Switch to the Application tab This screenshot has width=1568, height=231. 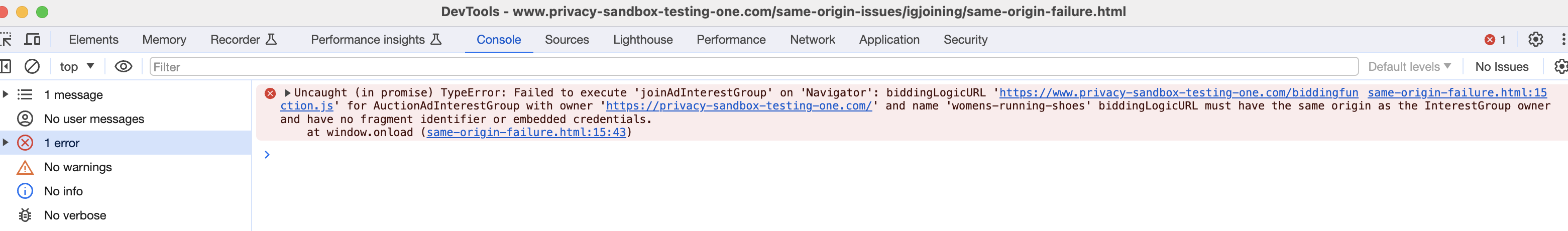pyautogui.click(x=888, y=40)
